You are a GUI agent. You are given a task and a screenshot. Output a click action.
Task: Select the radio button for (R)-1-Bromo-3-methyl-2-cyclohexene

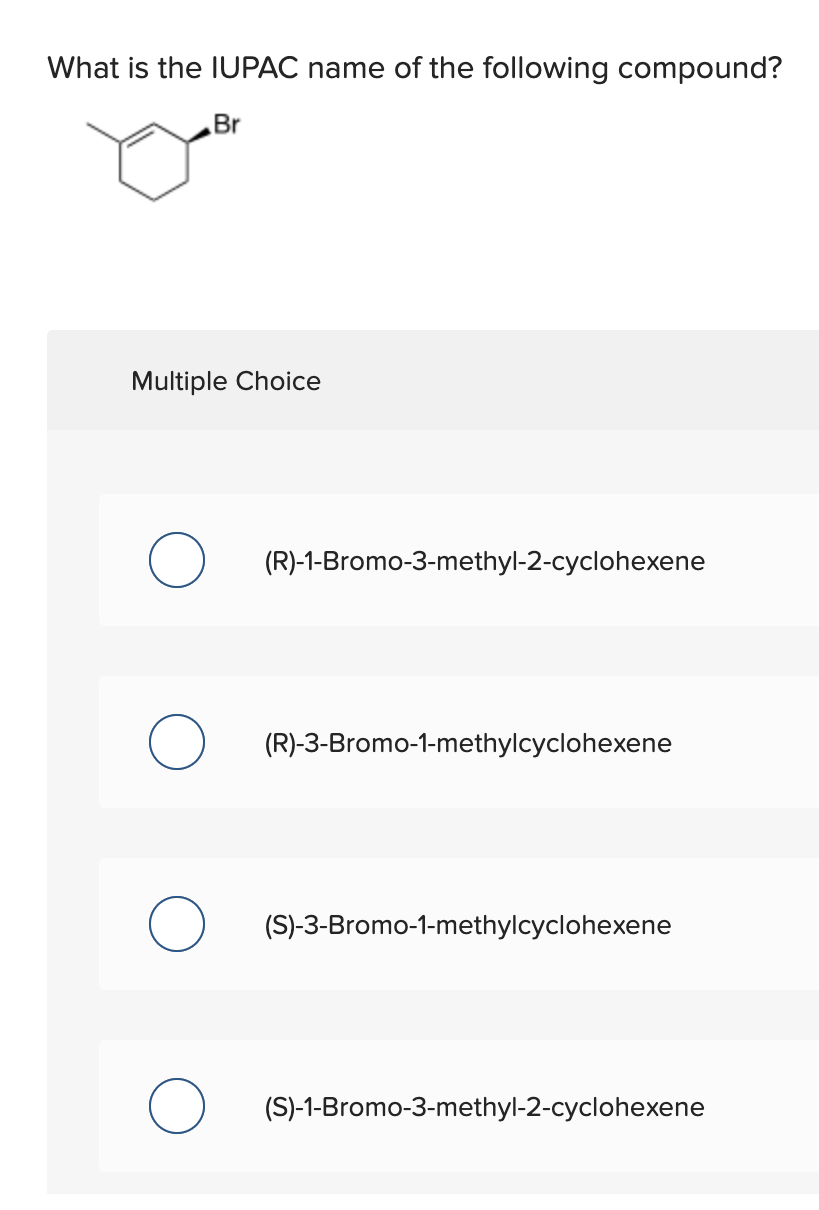click(178, 561)
